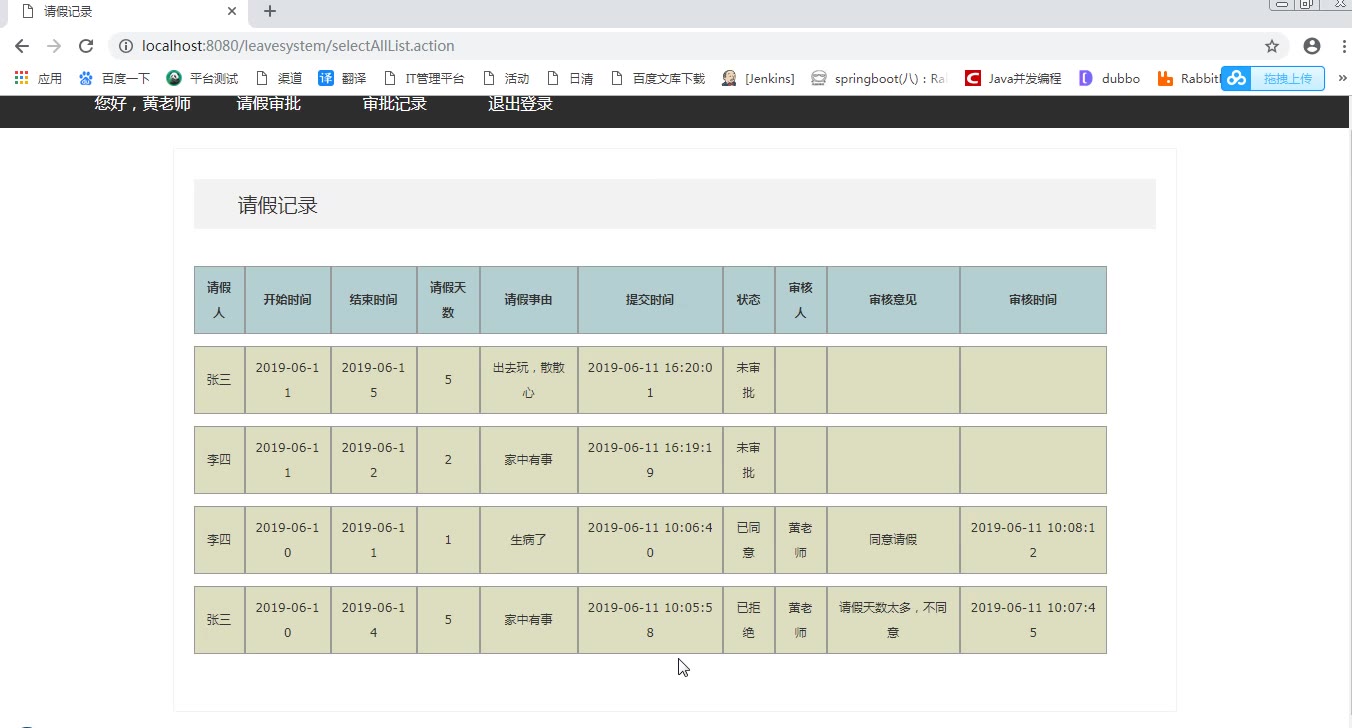Reload the page with refresh icon
The image size is (1352, 728).
coord(86,46)
